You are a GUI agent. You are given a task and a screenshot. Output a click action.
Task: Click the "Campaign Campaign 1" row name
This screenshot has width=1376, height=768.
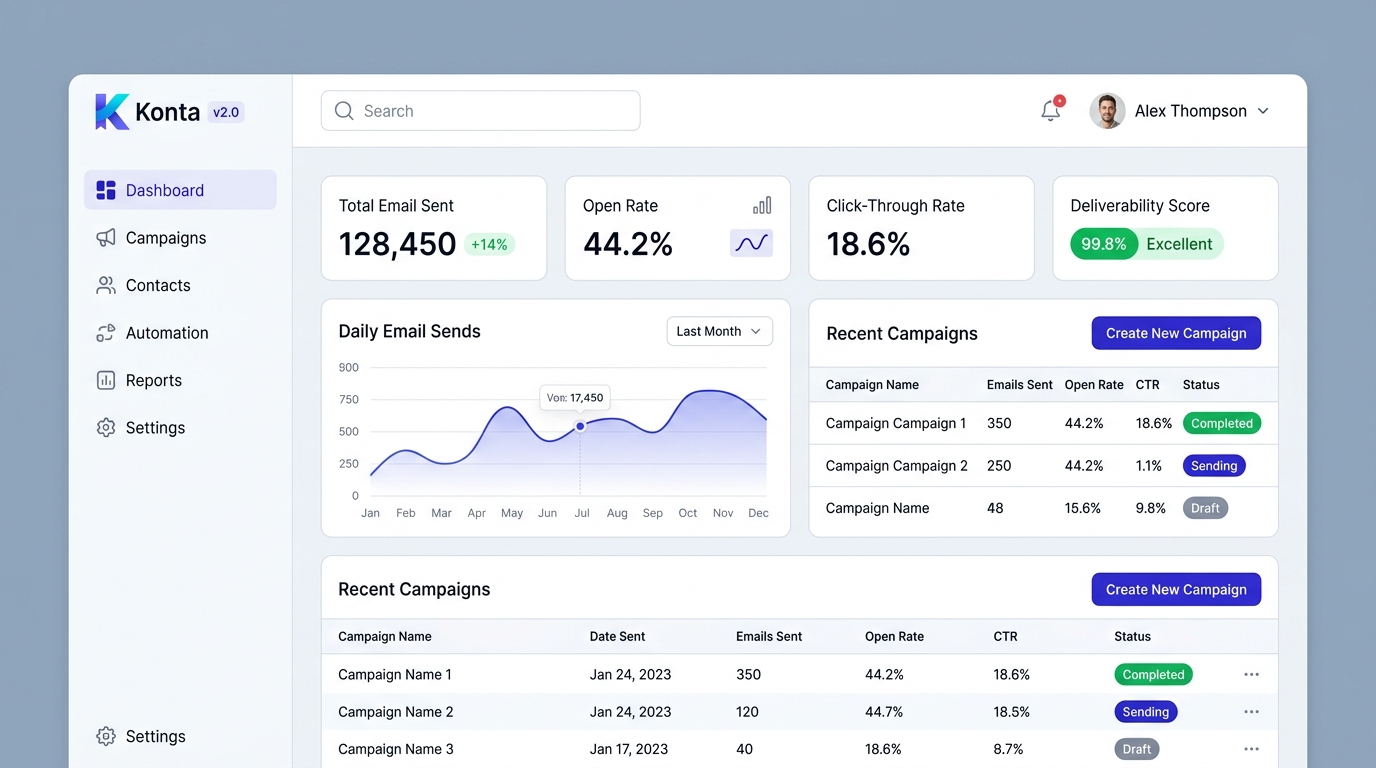(x=896, y=423)
